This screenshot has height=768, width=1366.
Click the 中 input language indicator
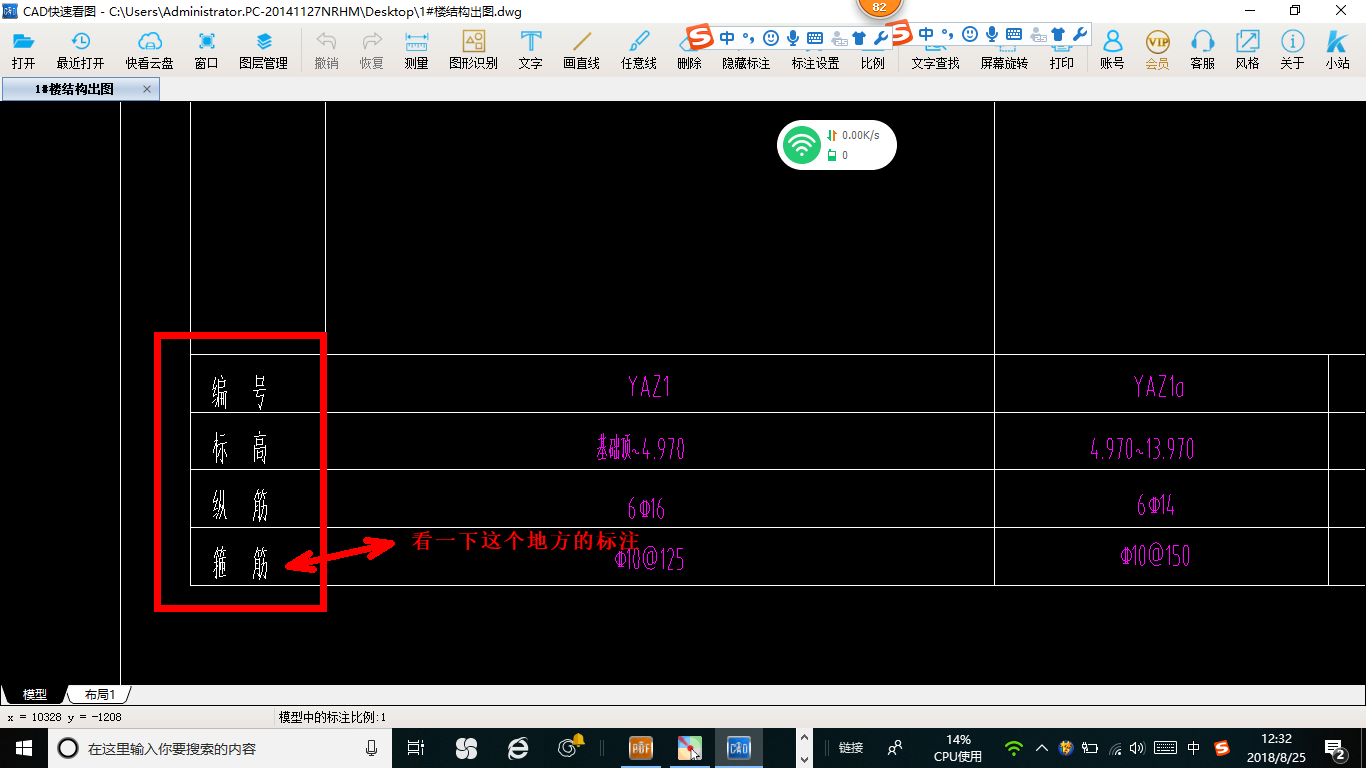[1194, 748]
